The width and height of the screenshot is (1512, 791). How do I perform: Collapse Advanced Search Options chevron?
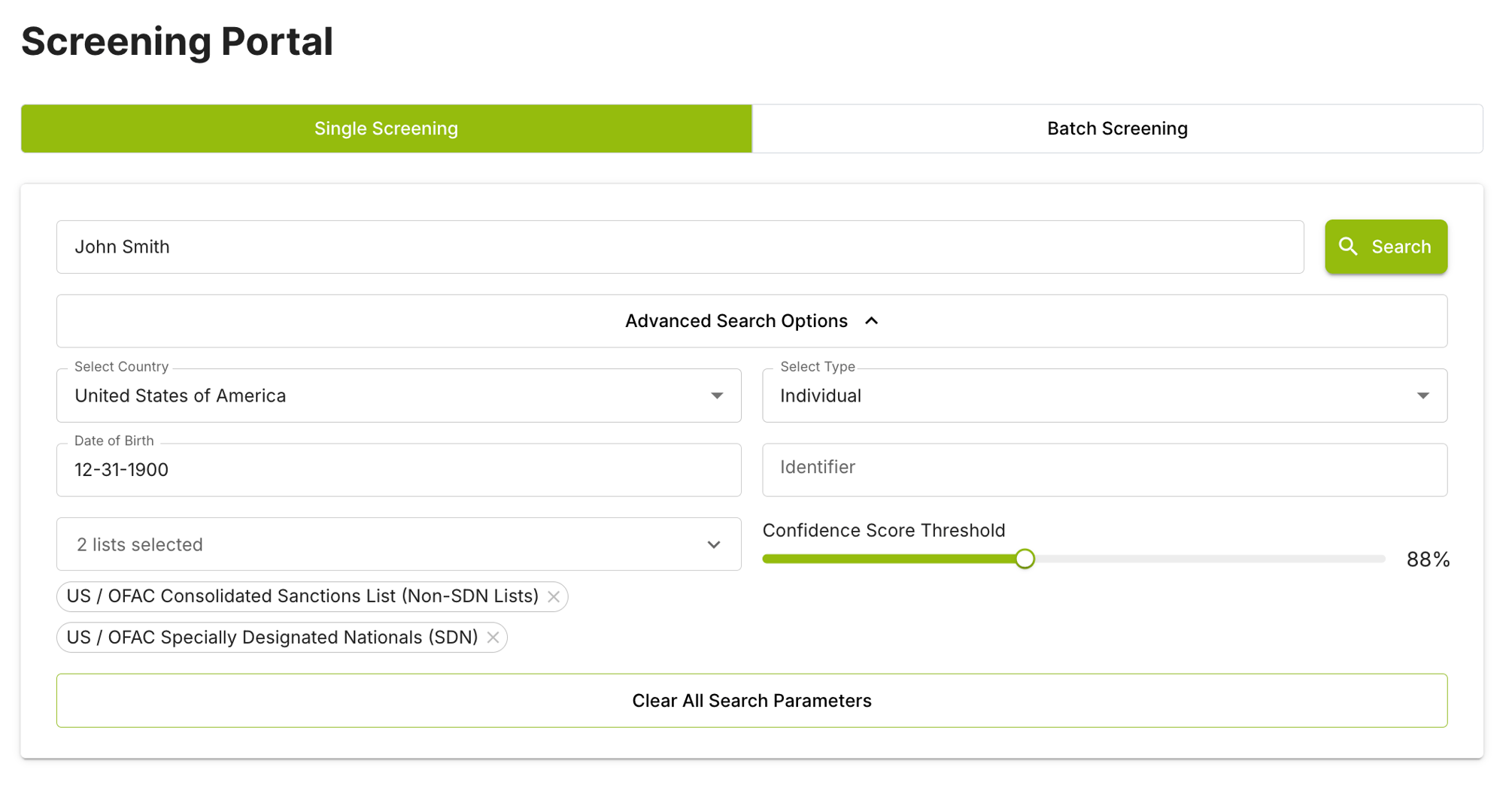click(871, 321)
